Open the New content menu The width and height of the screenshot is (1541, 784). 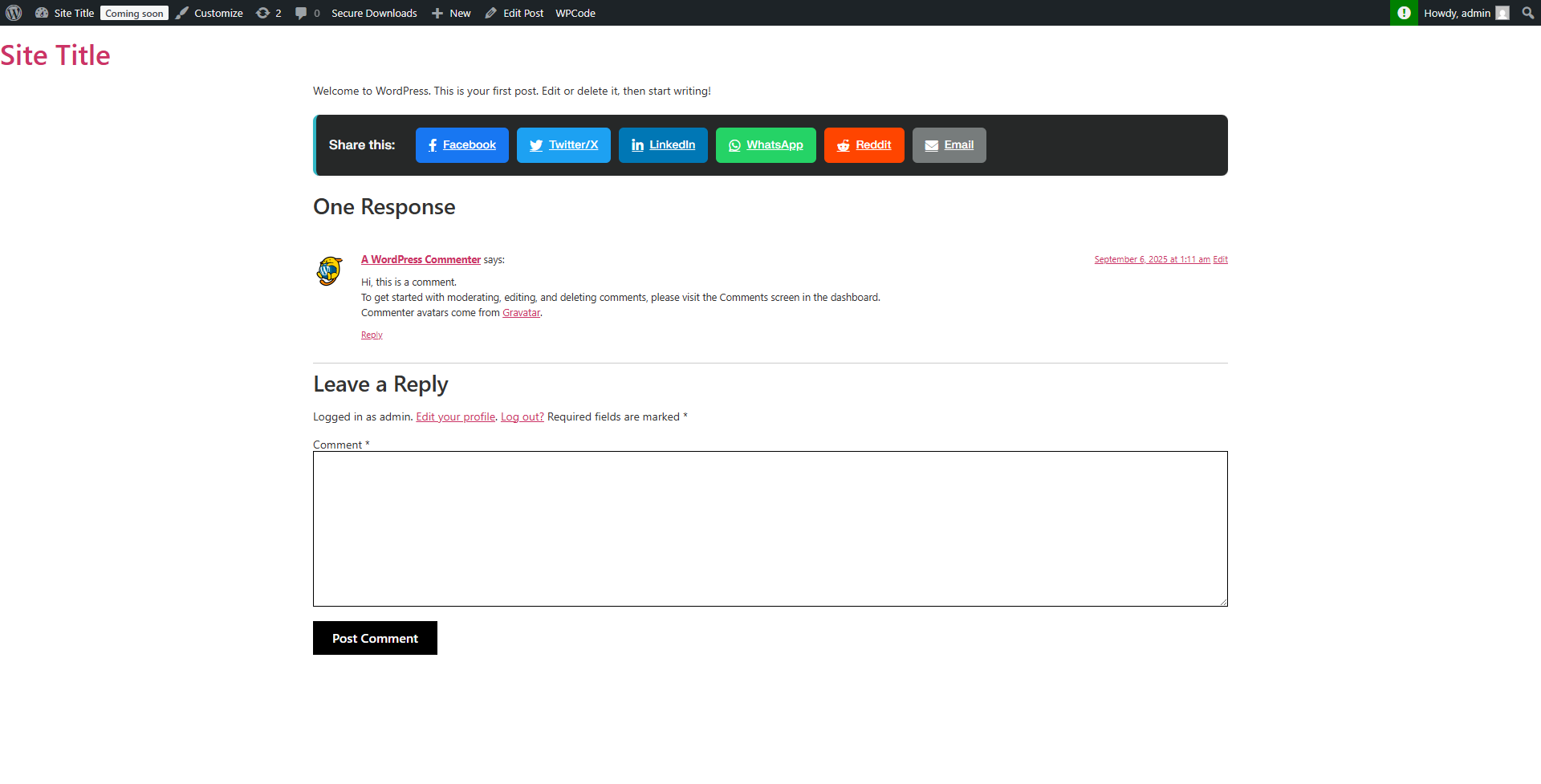[451, 13]
